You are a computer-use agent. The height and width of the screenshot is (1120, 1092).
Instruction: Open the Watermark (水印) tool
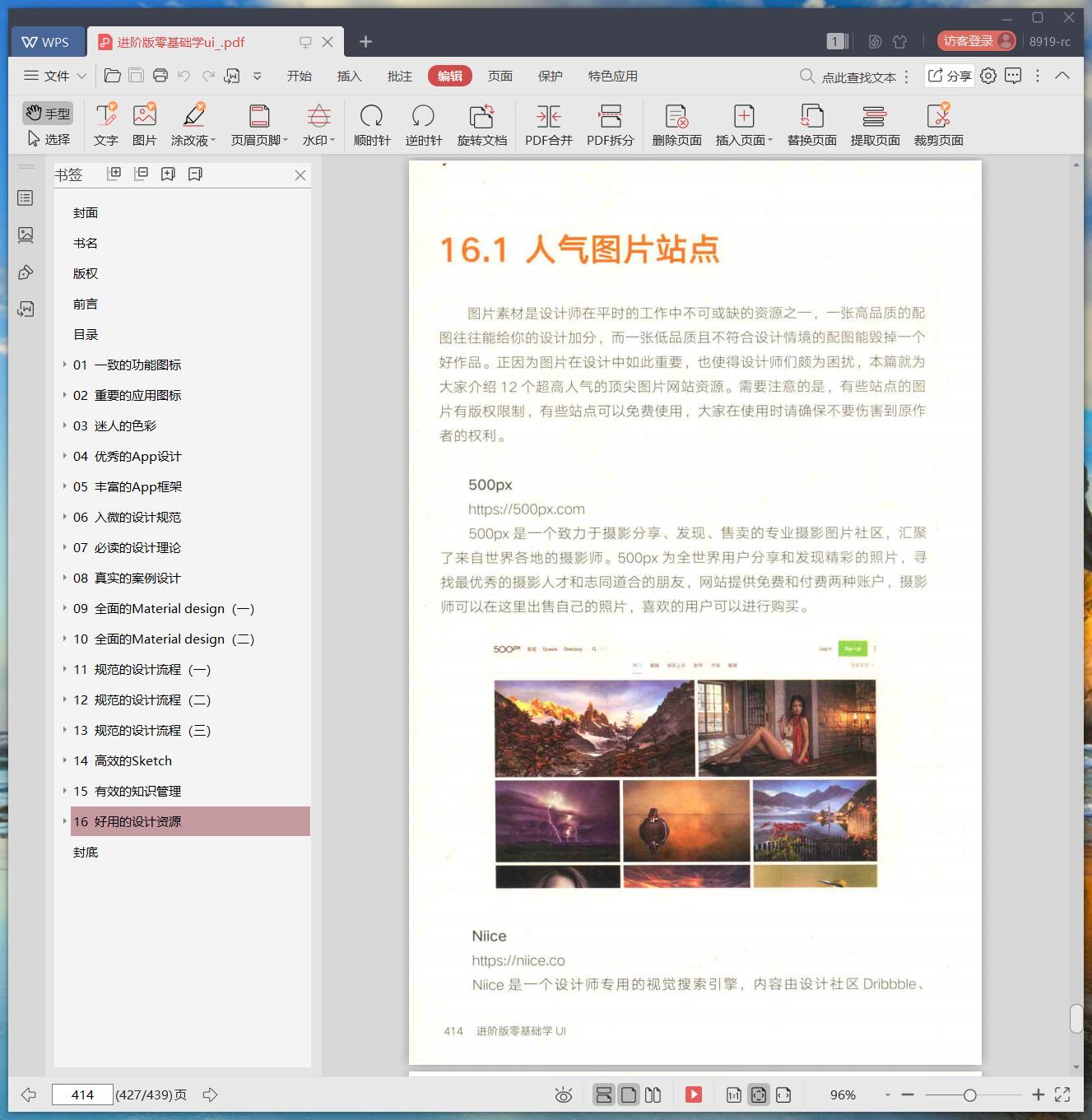[x=318, y=124]
